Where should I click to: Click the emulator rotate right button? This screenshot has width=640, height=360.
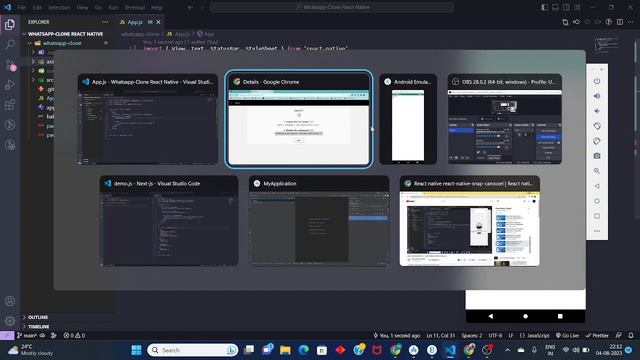(x=597, y=141)
